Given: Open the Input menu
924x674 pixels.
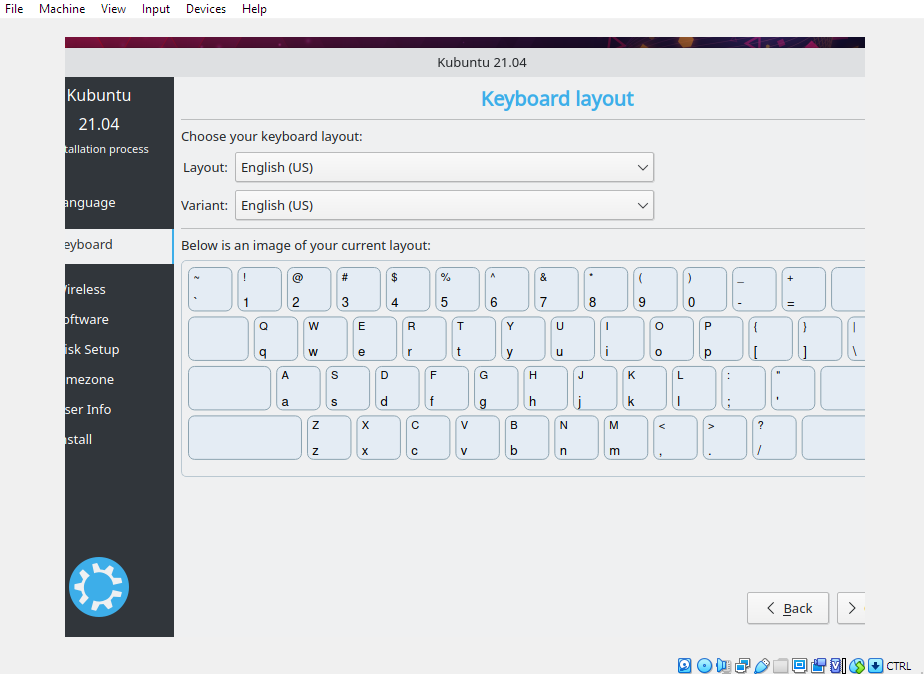Looking at the screenshot, I should (156, 9).
